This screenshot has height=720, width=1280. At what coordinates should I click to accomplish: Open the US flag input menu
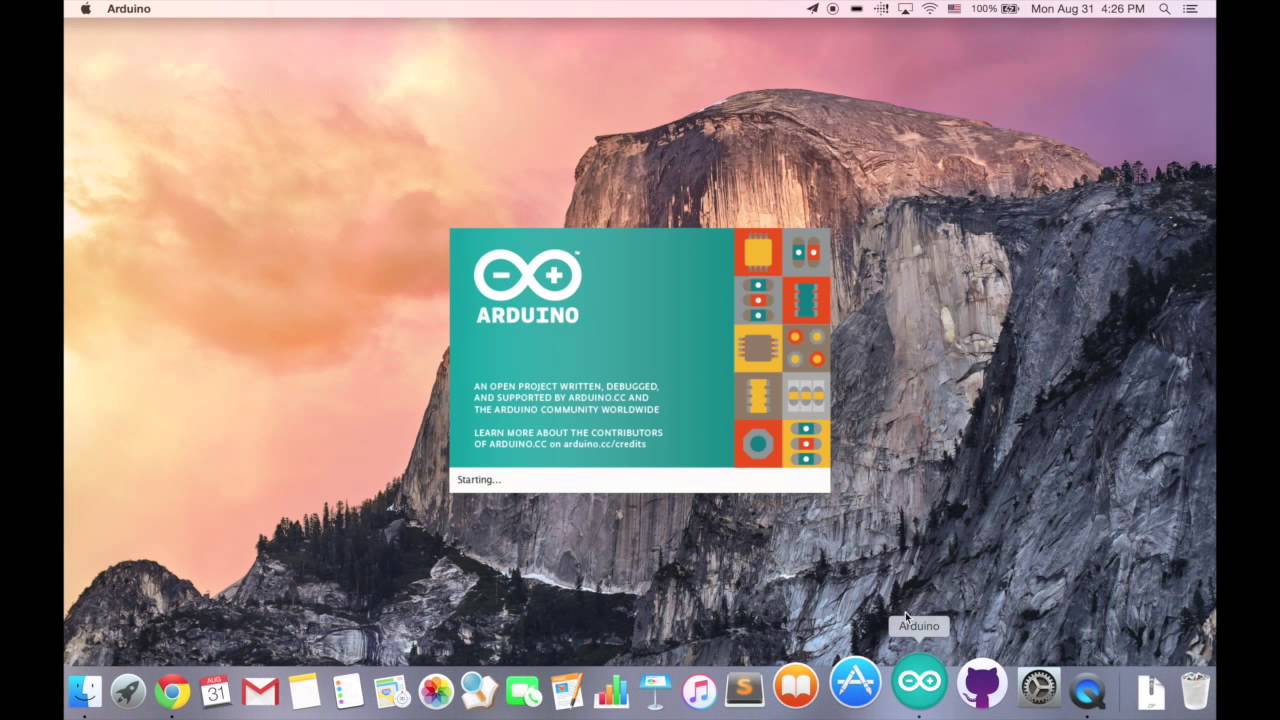pos(954,9)
